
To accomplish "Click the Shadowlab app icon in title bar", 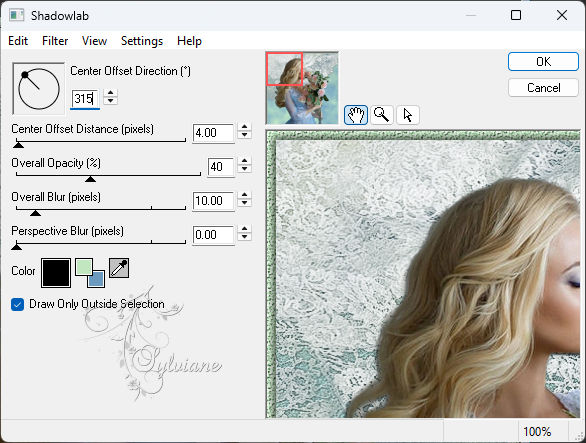I will point(17,15).
